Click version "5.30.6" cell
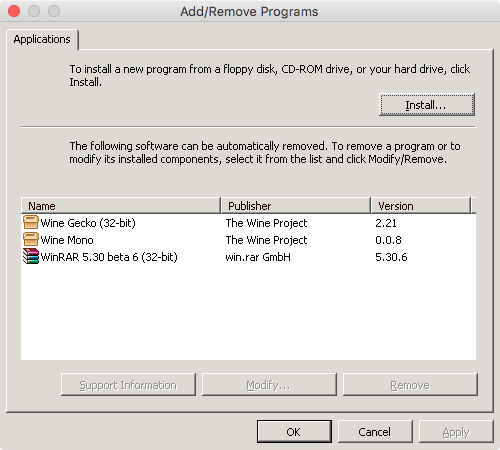The image size is (500, 450). tap(391, 257)
